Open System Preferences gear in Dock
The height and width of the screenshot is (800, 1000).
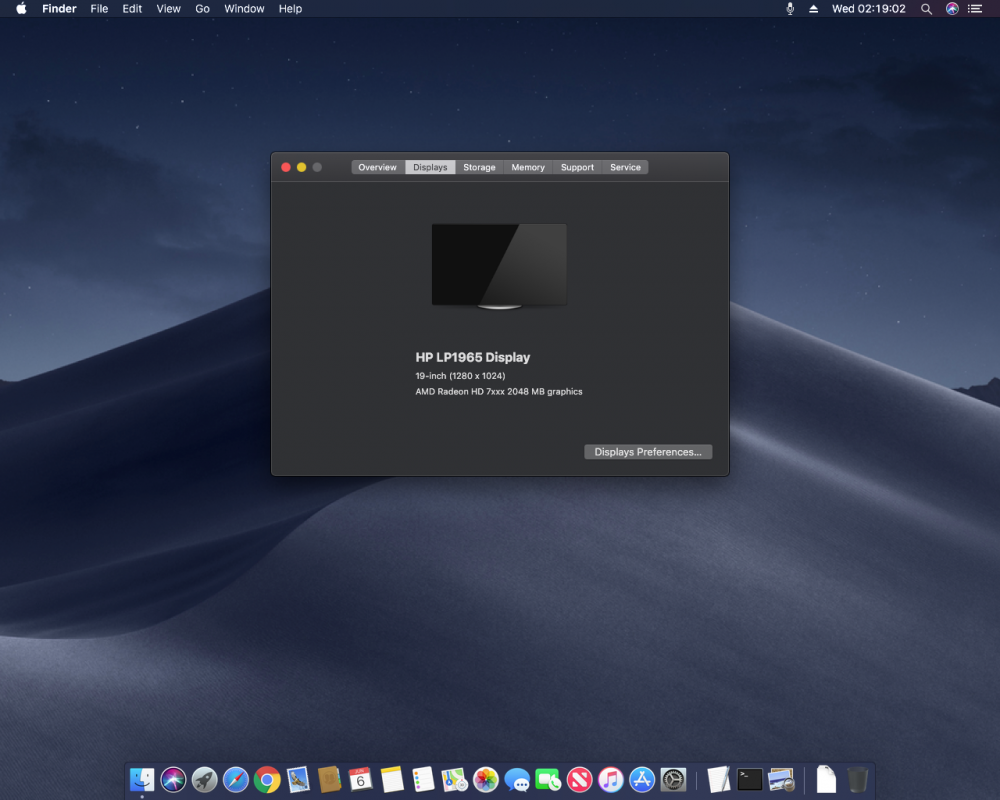coord(673,780)
